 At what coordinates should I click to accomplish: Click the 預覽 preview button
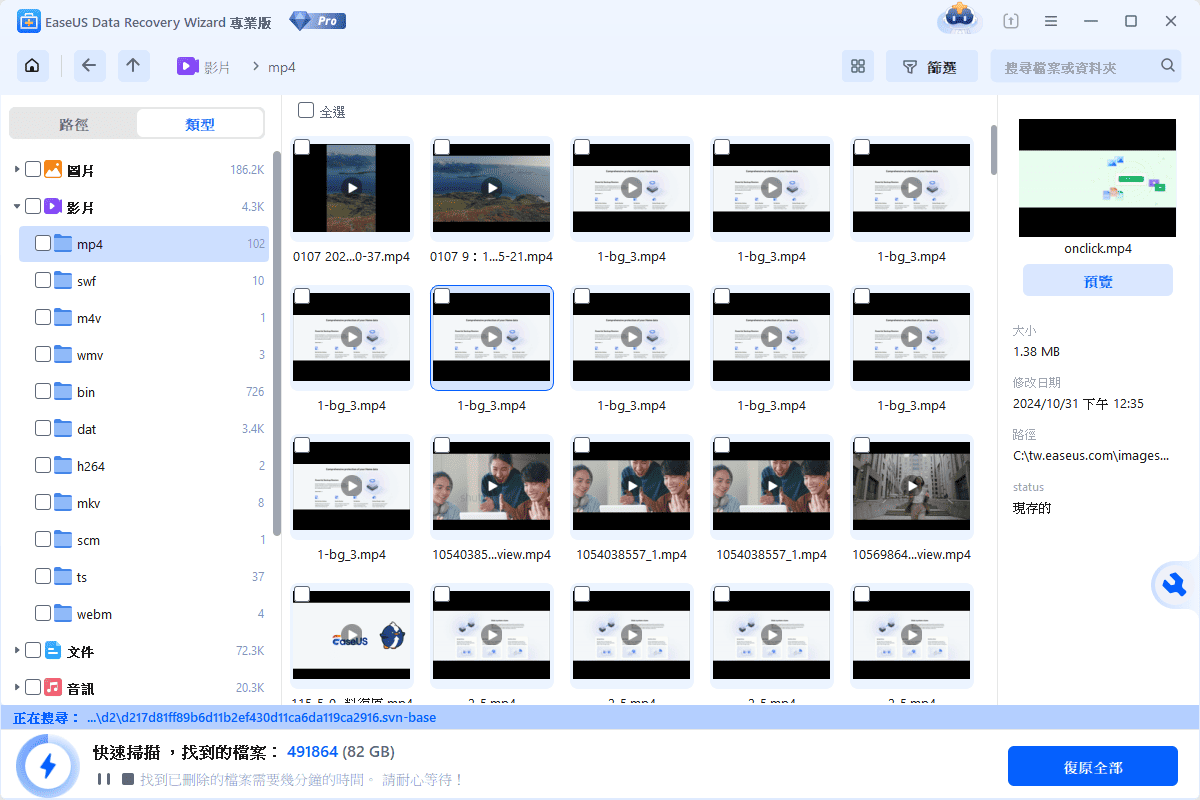coord(1098,281)
